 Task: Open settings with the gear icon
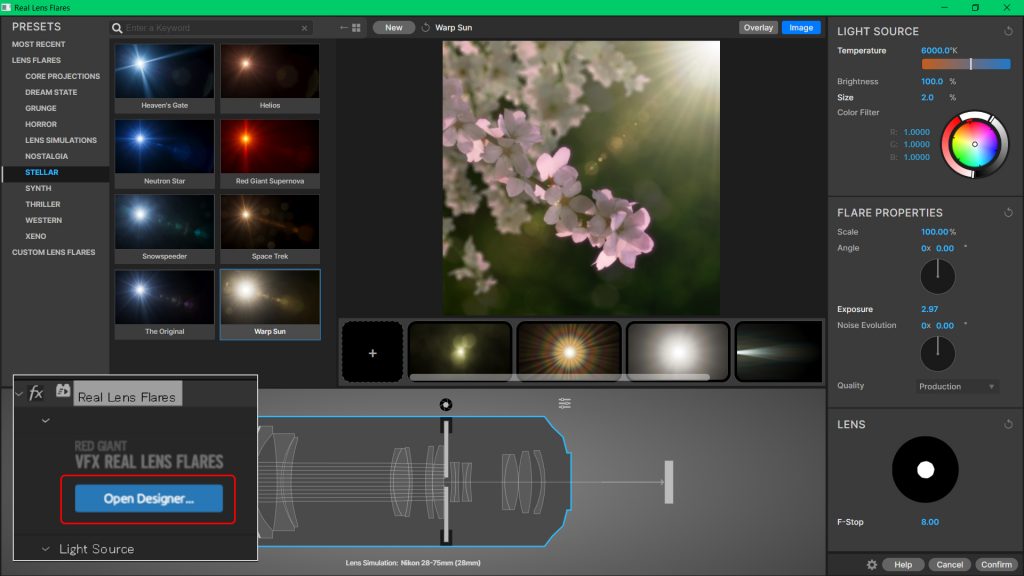(x=872, y=565)
